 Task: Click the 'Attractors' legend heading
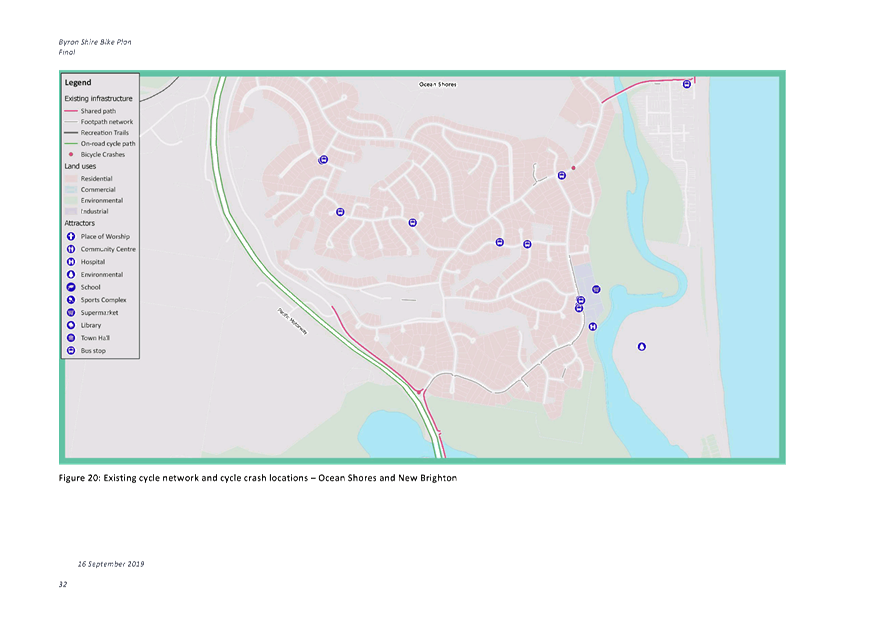coord(79,223)
